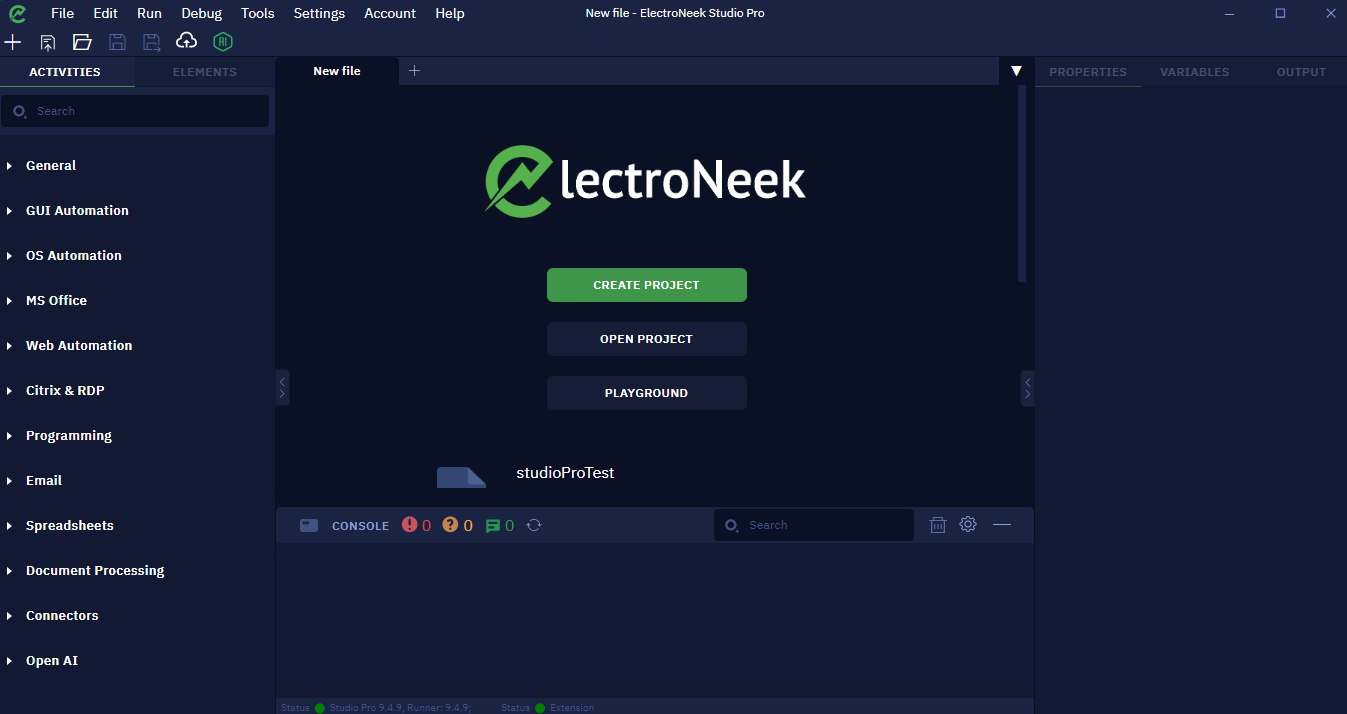1347x714 pixels.
Task: Switch to the ACTIVITIES tab
Action: point(65,72)
